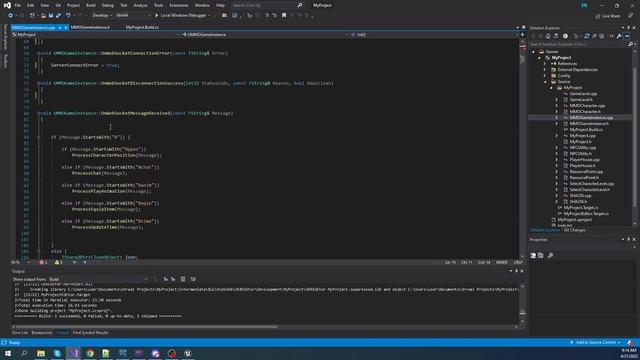640x360 pixels.
Task: Click the Properties panel categorized view icon
Action: coord(533,256)
